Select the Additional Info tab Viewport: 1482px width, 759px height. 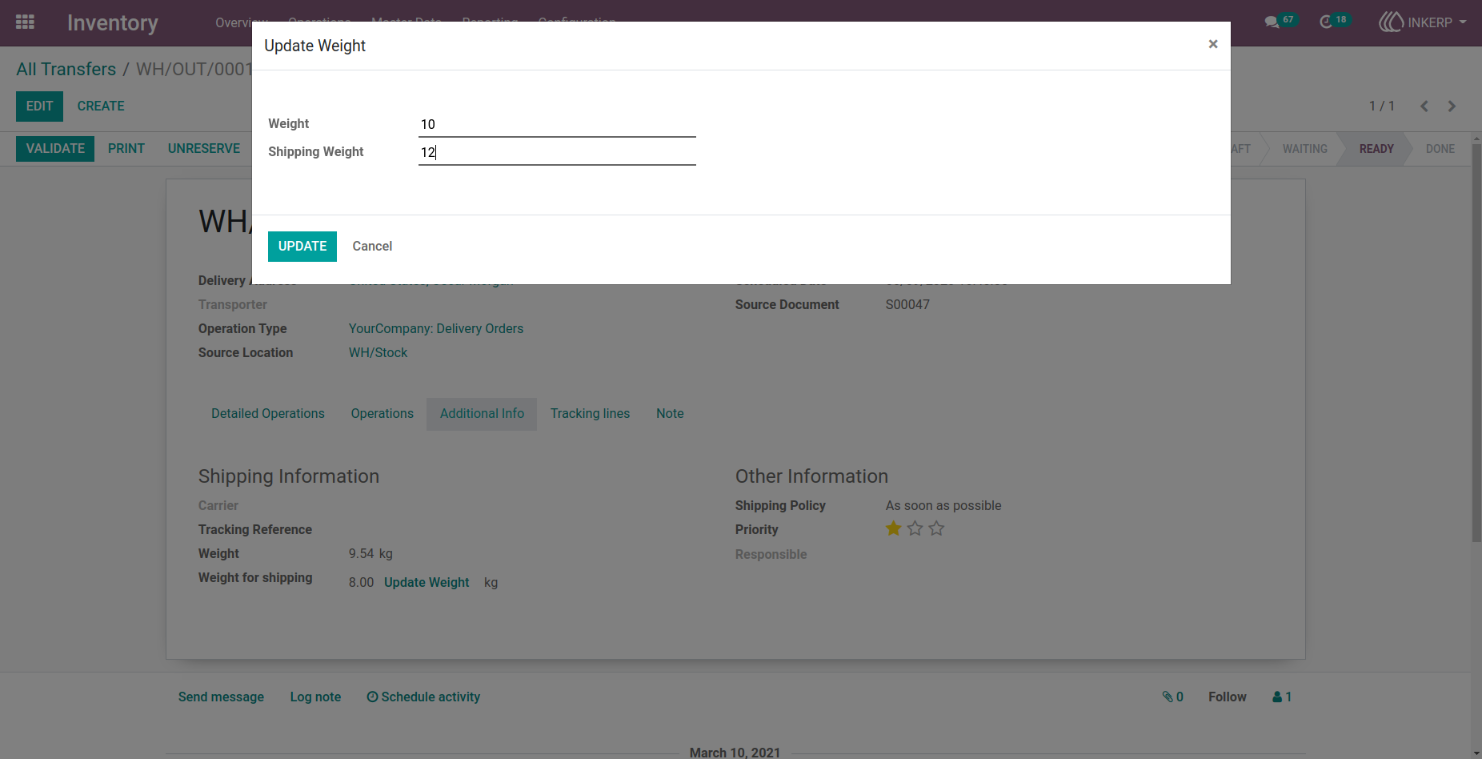(482, 414)
